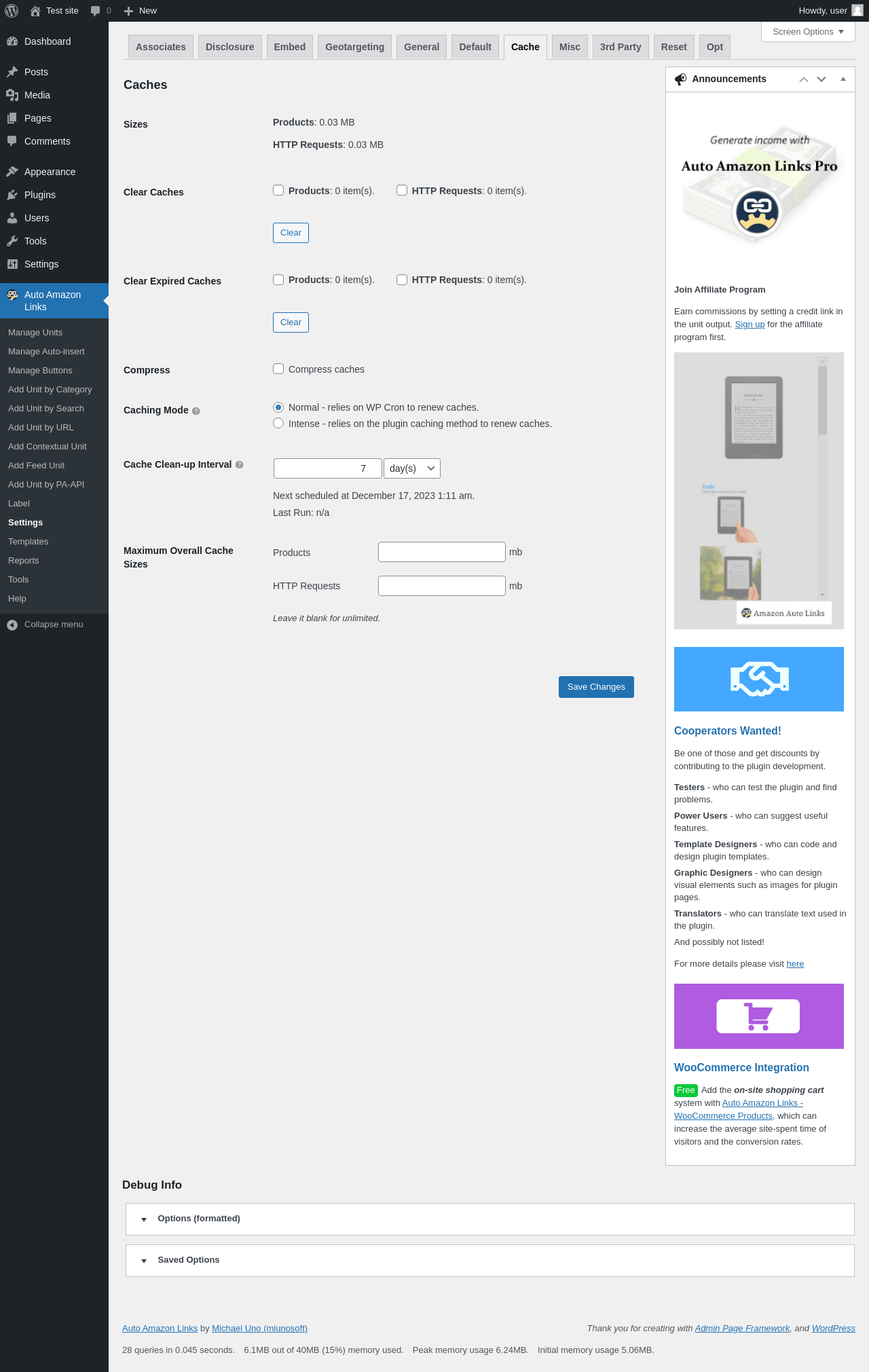Expand the Saved Options section

[490, 1261]
